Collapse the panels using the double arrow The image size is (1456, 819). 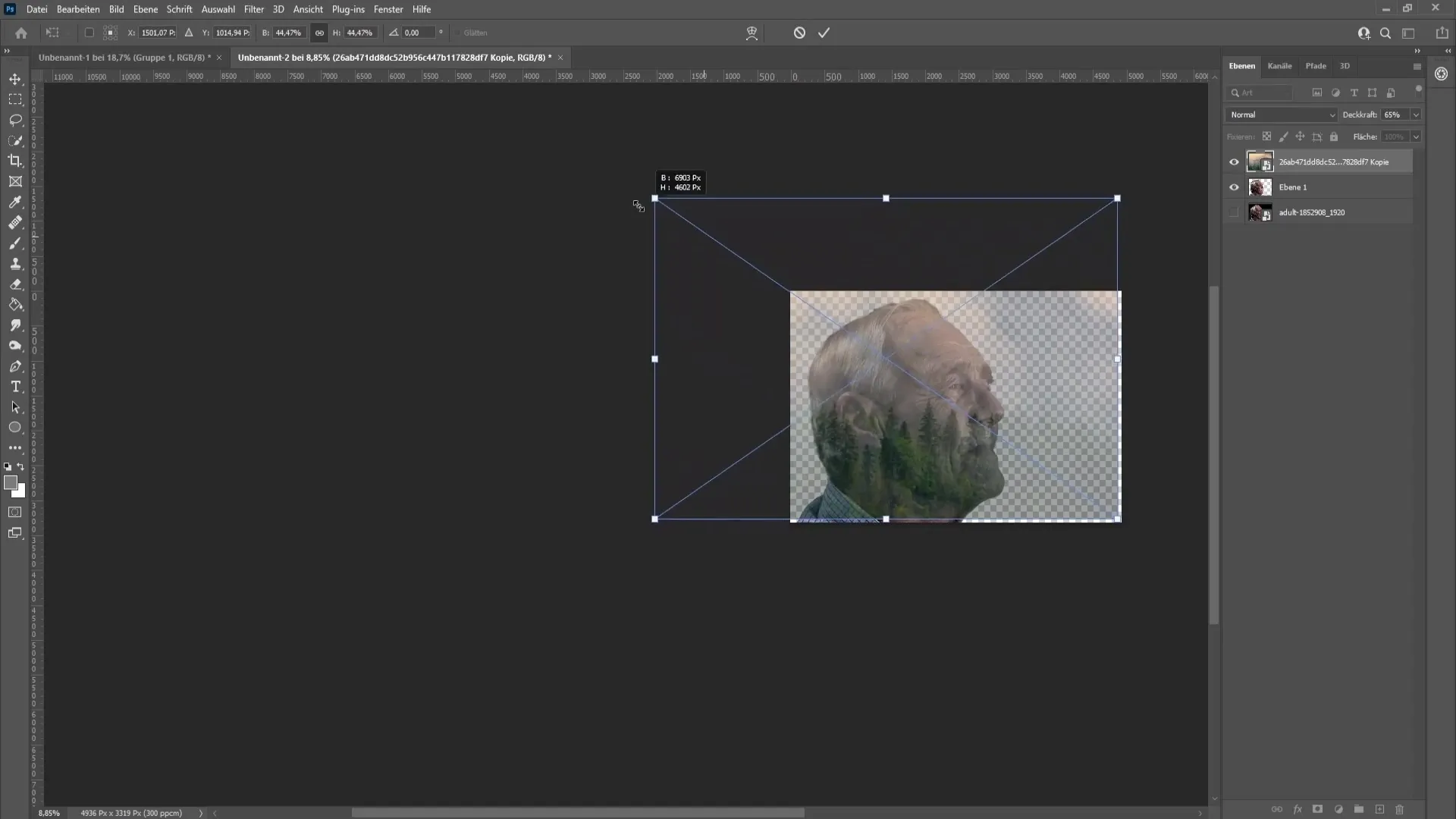coord(1417,51)
